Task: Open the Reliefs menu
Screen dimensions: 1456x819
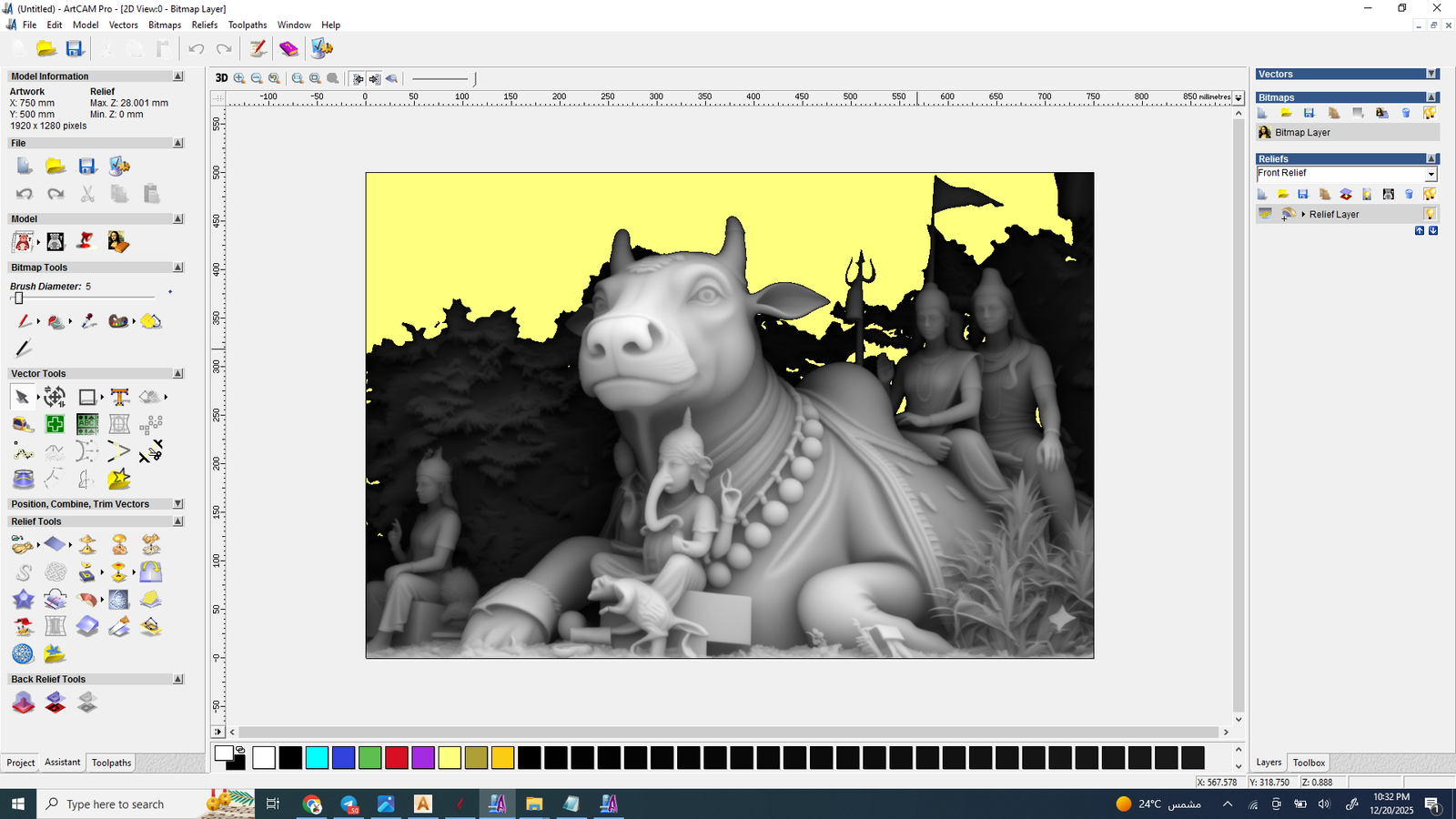Action: coord(204,25)
